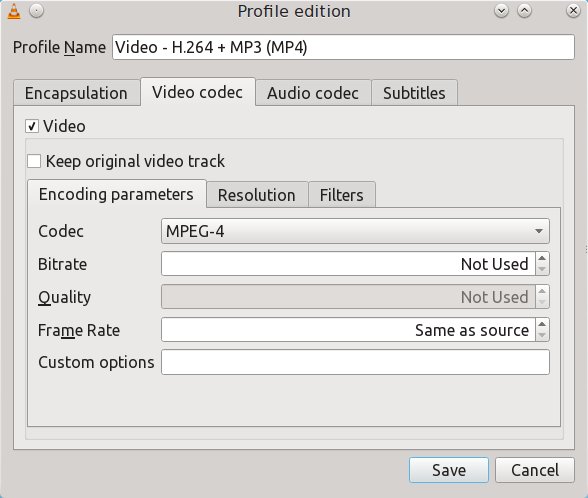This screenshot has width=588, height=498.
Task: Decrease Bitrate with the down arrow
Action: [542, 269]
